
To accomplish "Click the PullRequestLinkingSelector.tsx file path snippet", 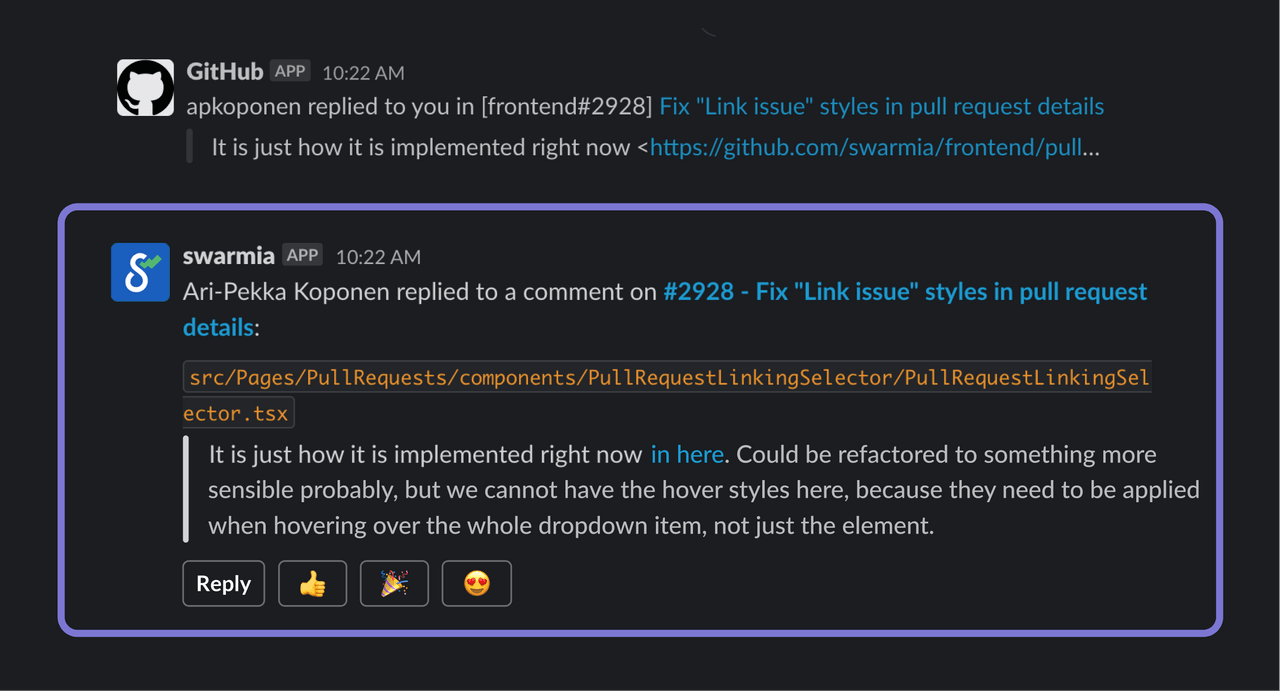I will 665,377.
